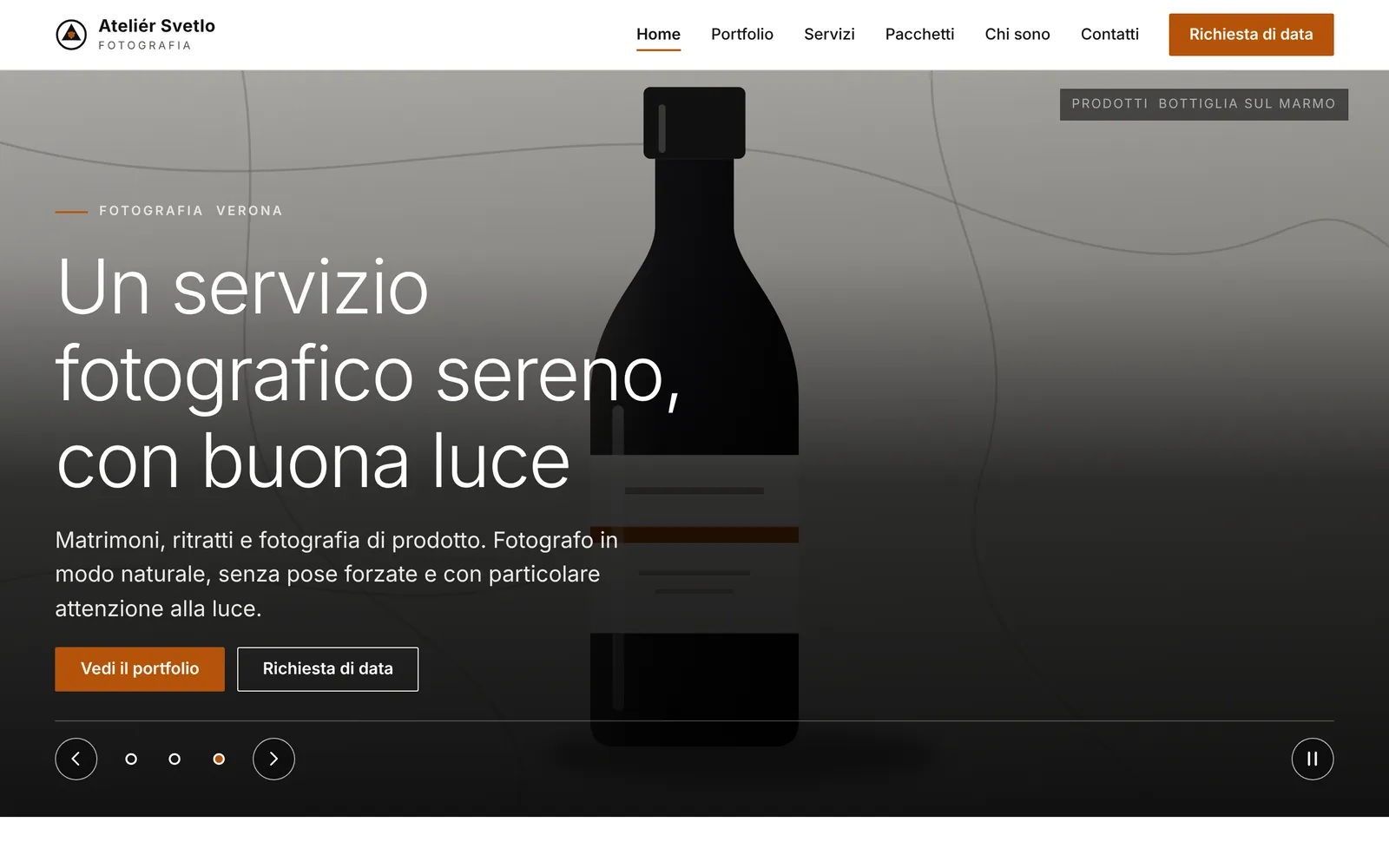Click Vedi il portfolio button
Viewport: 1389px width, 868px height.
click(x=140, y=669)
